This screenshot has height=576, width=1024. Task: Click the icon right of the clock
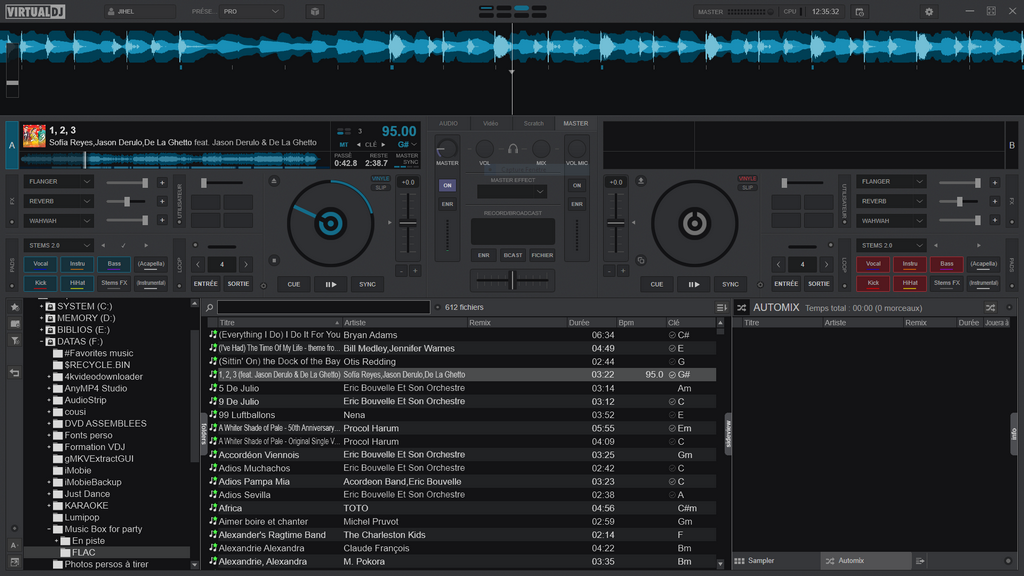click(x=859, y=12)
